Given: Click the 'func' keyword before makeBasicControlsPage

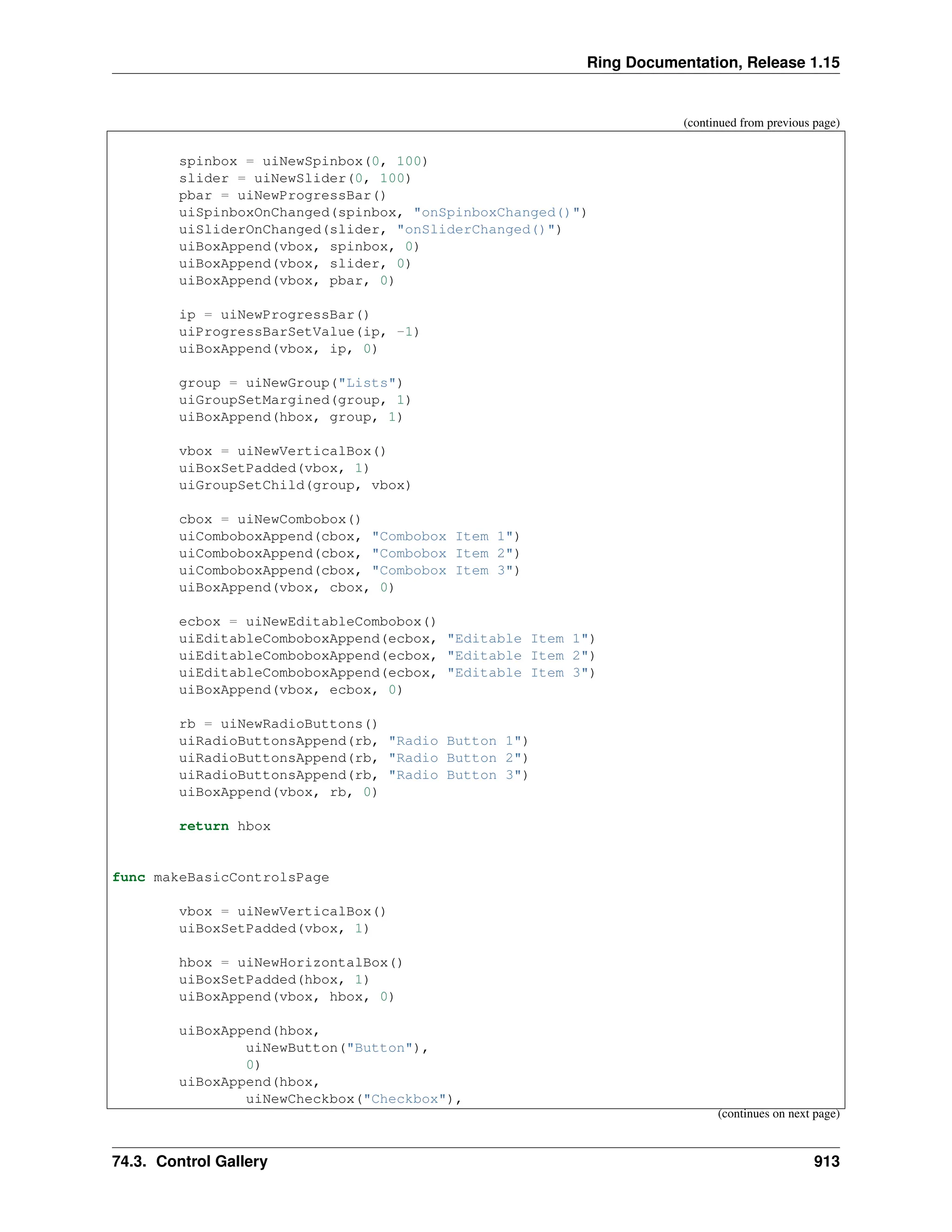Looking at the screenshot, I should [129, 877].
